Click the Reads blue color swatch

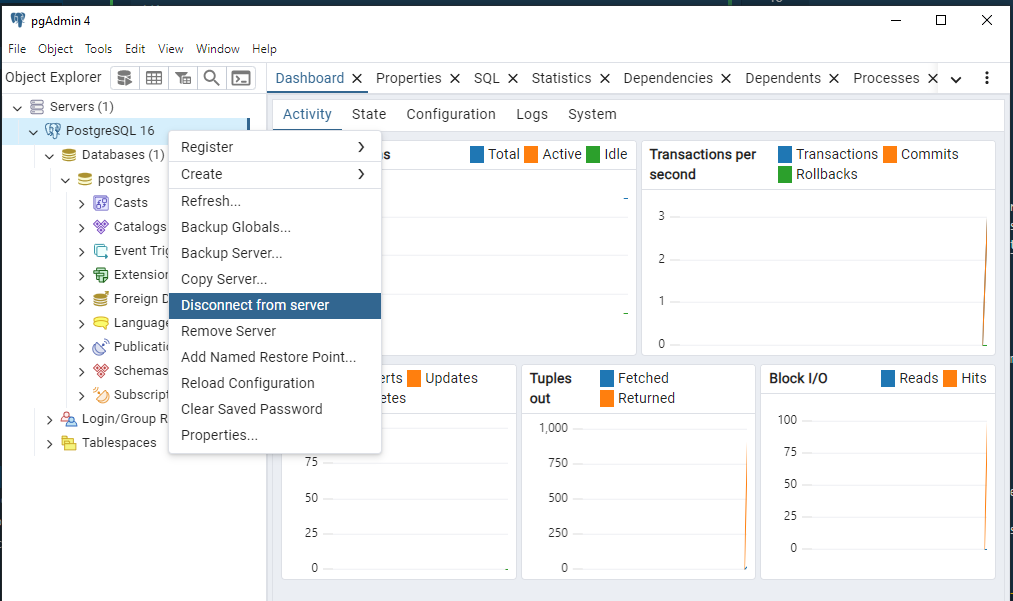click(888, 378)
